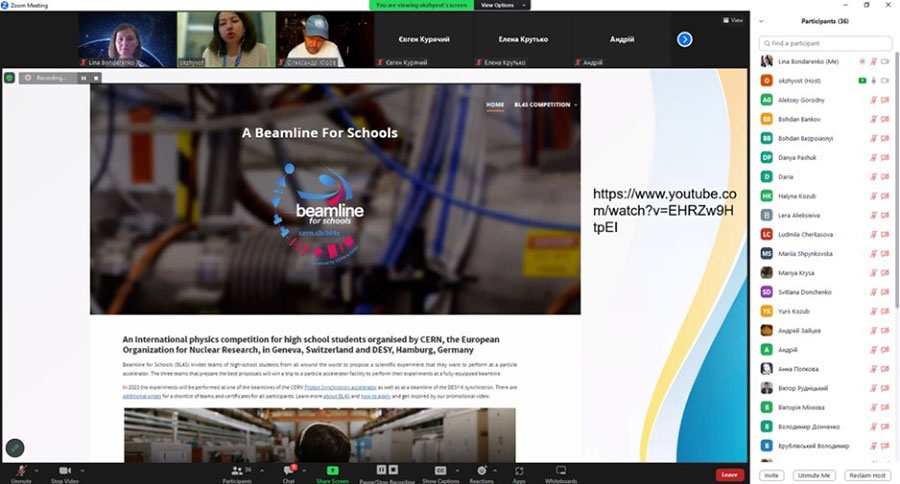
Task: Show next video thumbnails with blue arrow
Action: [x=684, y=39]
